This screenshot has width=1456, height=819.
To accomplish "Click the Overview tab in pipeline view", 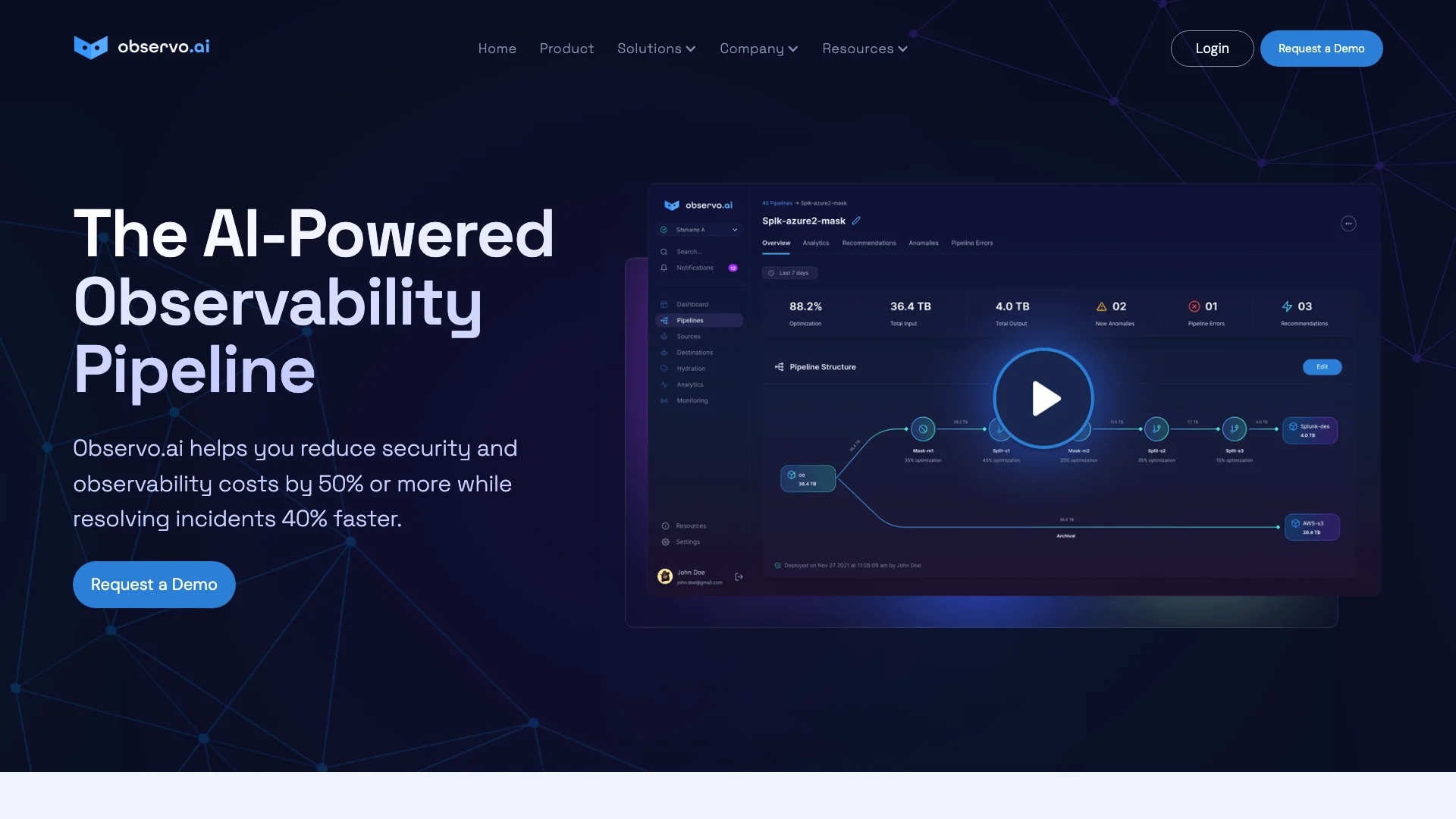I will tap(775, 243).
